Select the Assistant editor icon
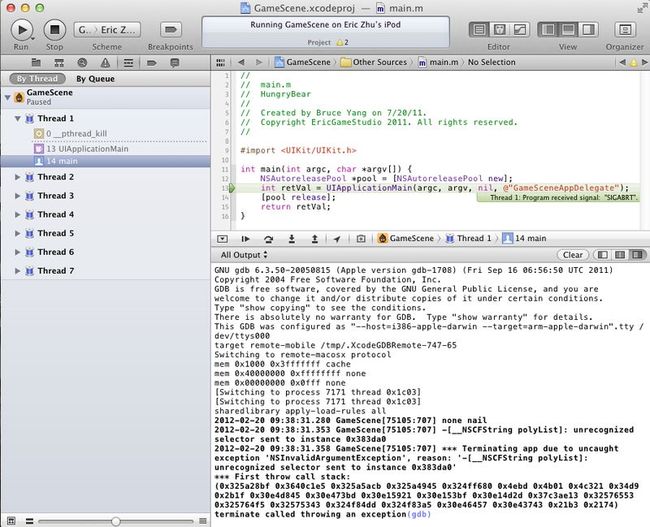The image size is (650, 527). [x=499, y=30]
